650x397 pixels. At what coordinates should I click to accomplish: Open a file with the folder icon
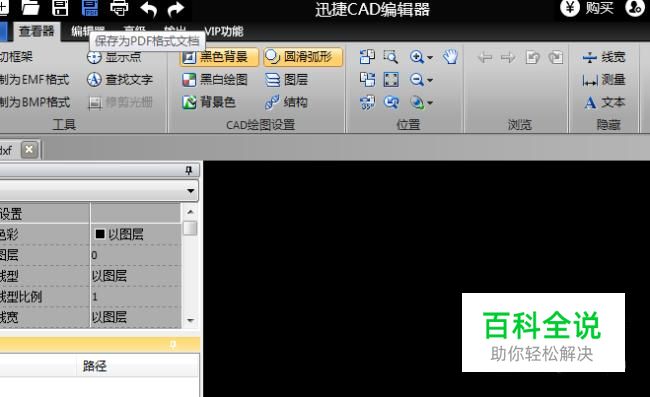pyautogui.click(x=31, y=8)
